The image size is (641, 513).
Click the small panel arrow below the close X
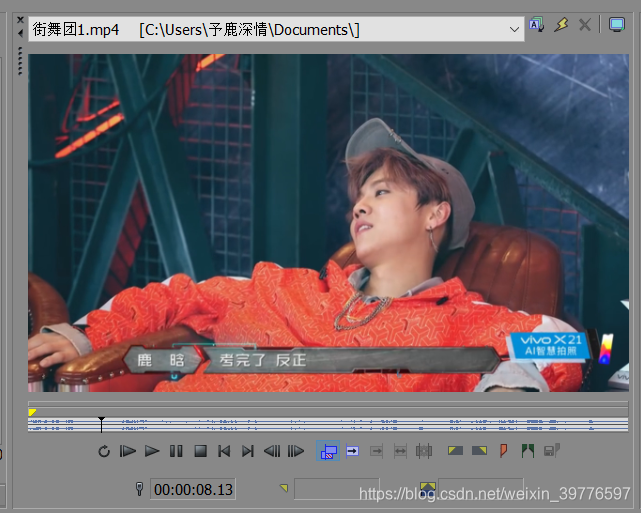point(20,34)
